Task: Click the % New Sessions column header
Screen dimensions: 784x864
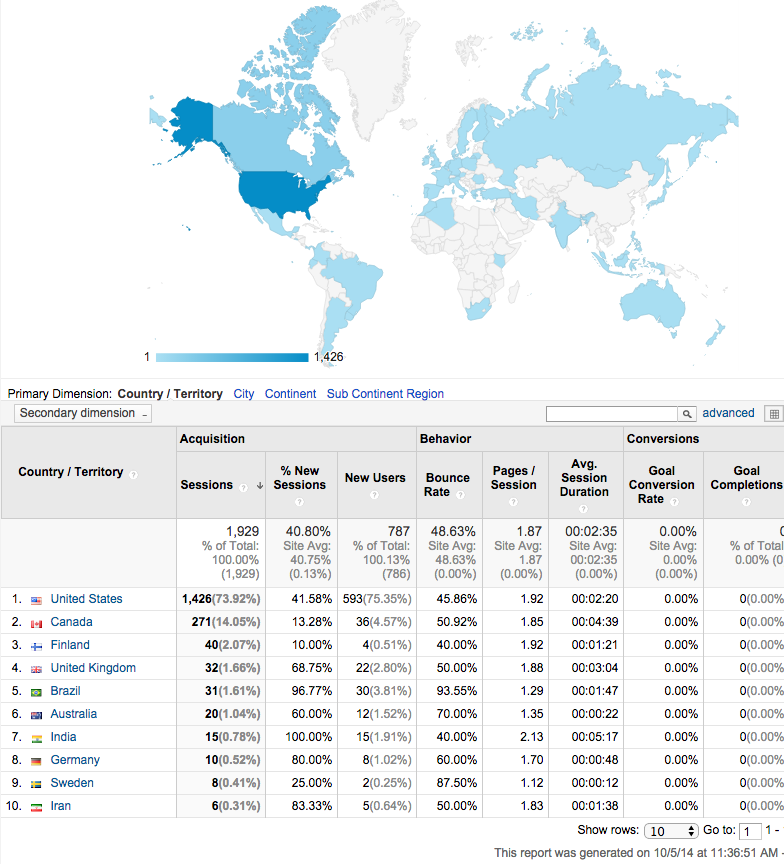Action: coord(301,485)
